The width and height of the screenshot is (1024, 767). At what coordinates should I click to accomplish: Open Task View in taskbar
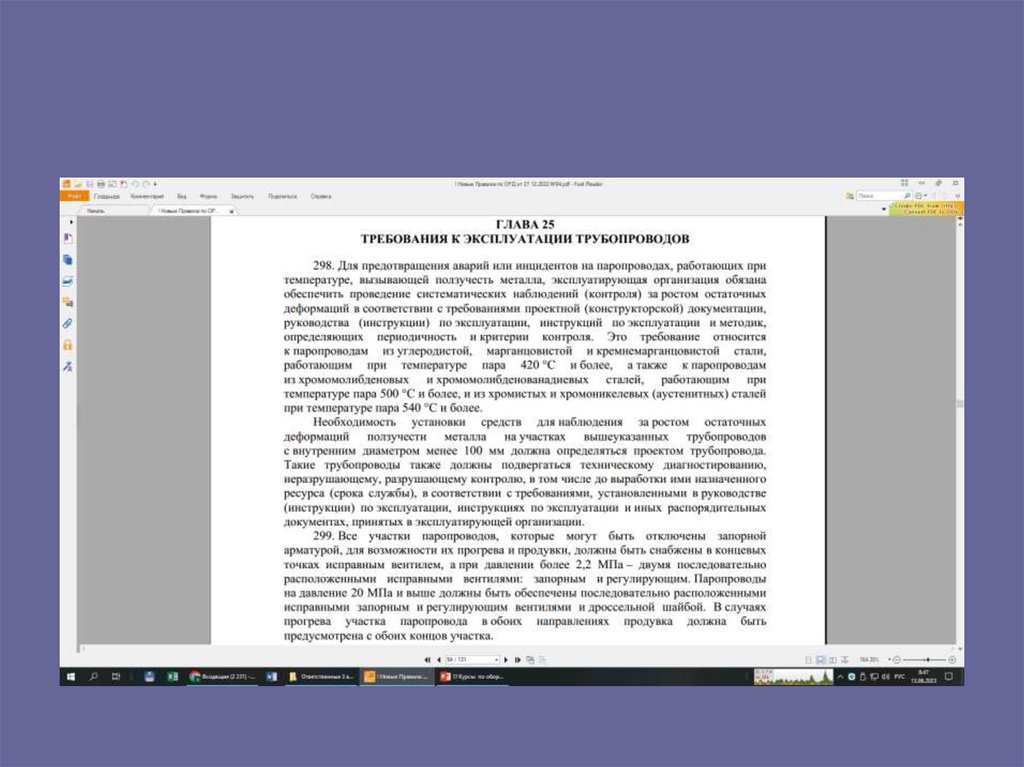tap(116, 677)
